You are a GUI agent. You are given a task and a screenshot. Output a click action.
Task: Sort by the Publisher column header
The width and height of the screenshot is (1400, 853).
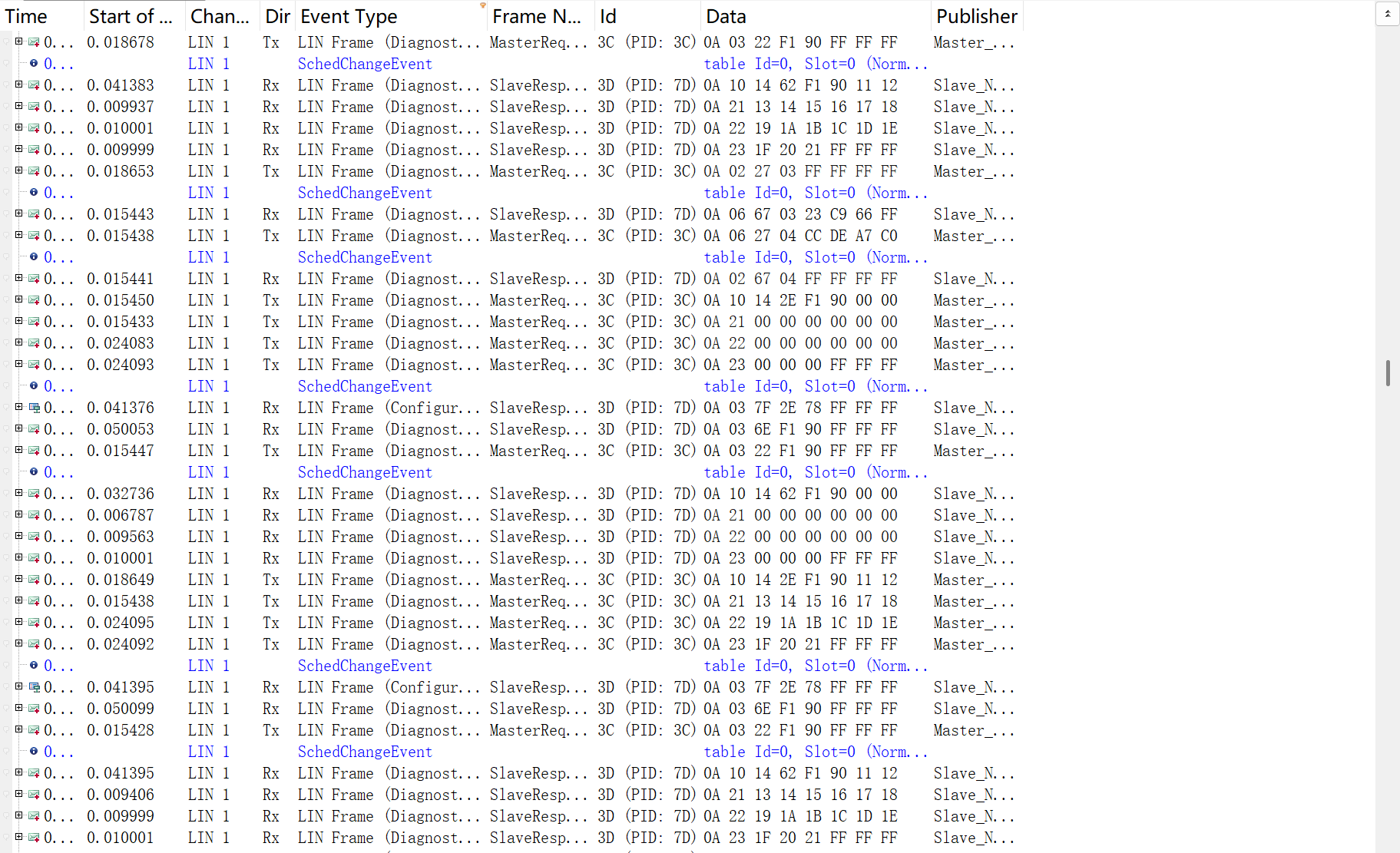tap(976, 16)
